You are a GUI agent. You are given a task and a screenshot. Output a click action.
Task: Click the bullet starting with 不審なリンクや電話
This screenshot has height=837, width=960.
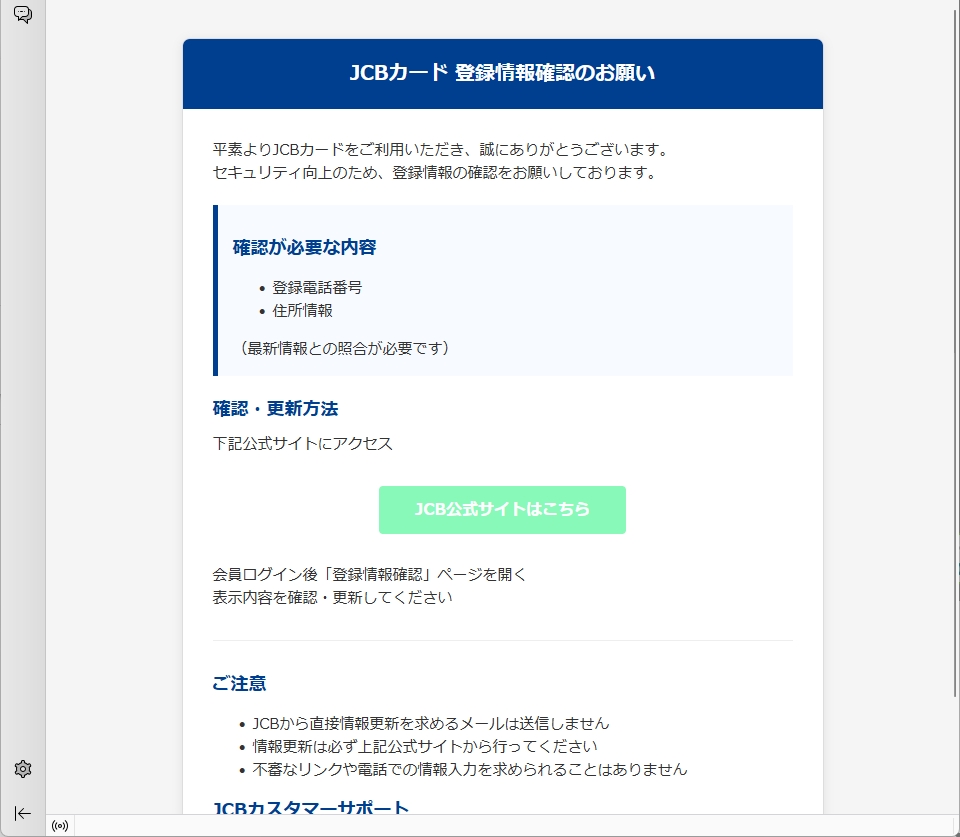click(469, 769)
